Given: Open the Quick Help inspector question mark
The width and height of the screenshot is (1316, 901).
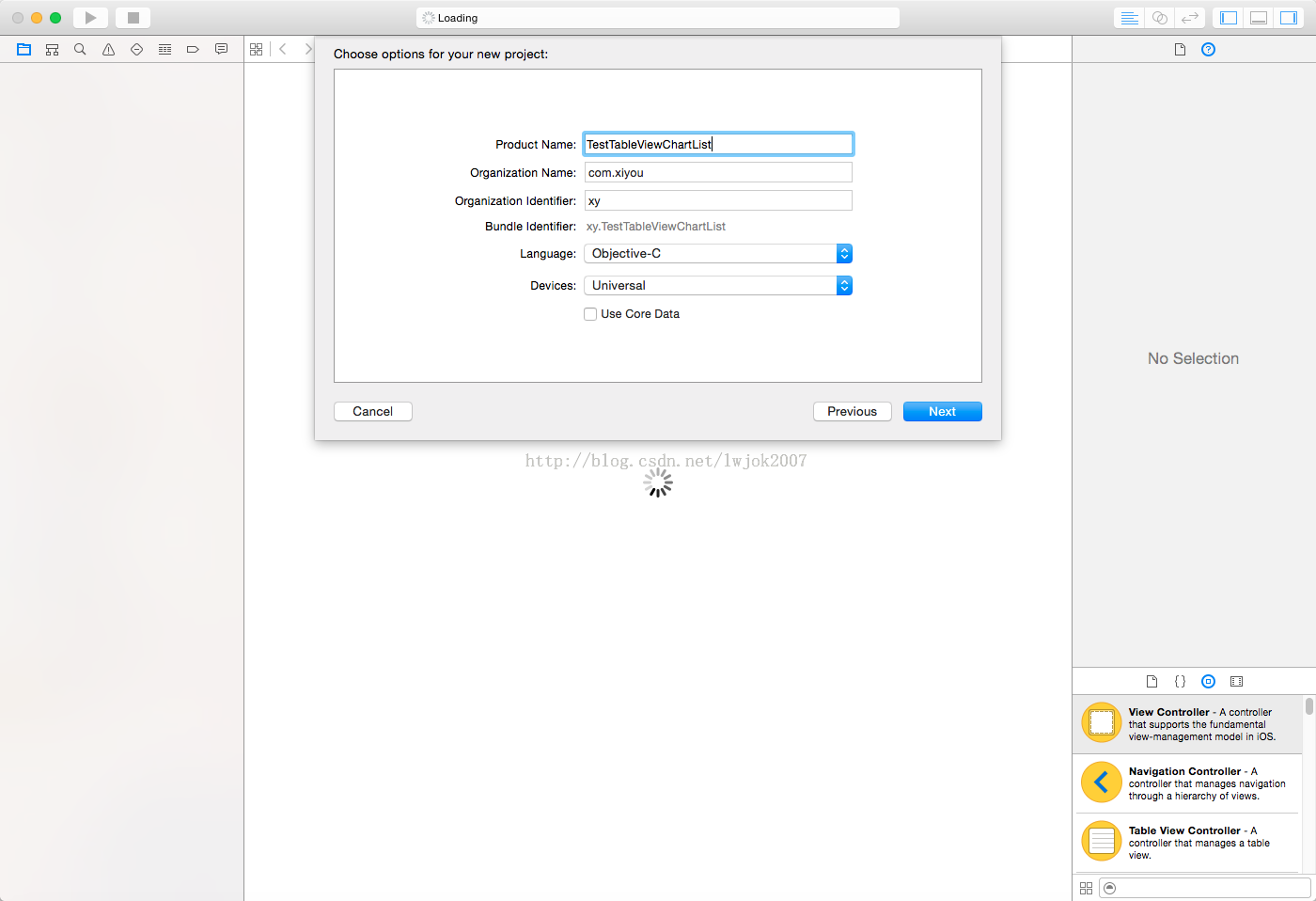Looking at the screenshot, I should (1208, 49).
